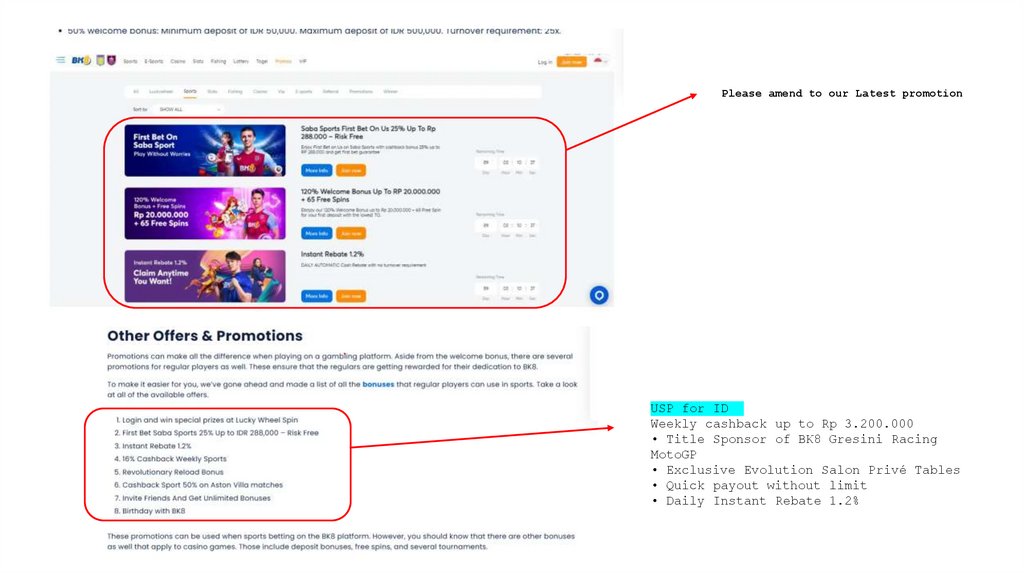Open the hamburger menu icon
The image size is (1024, 574).
click(x=61, y=60)
